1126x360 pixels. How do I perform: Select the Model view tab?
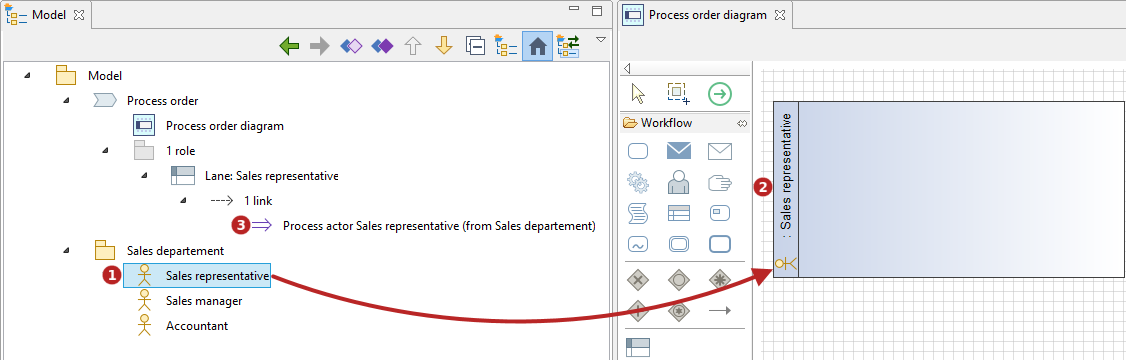(50, 15)
